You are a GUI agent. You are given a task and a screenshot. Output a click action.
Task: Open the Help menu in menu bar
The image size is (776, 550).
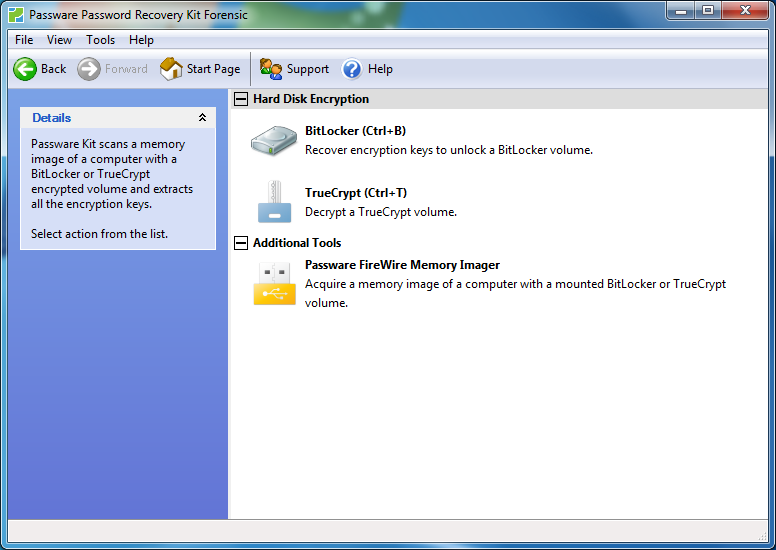point(141,40)
